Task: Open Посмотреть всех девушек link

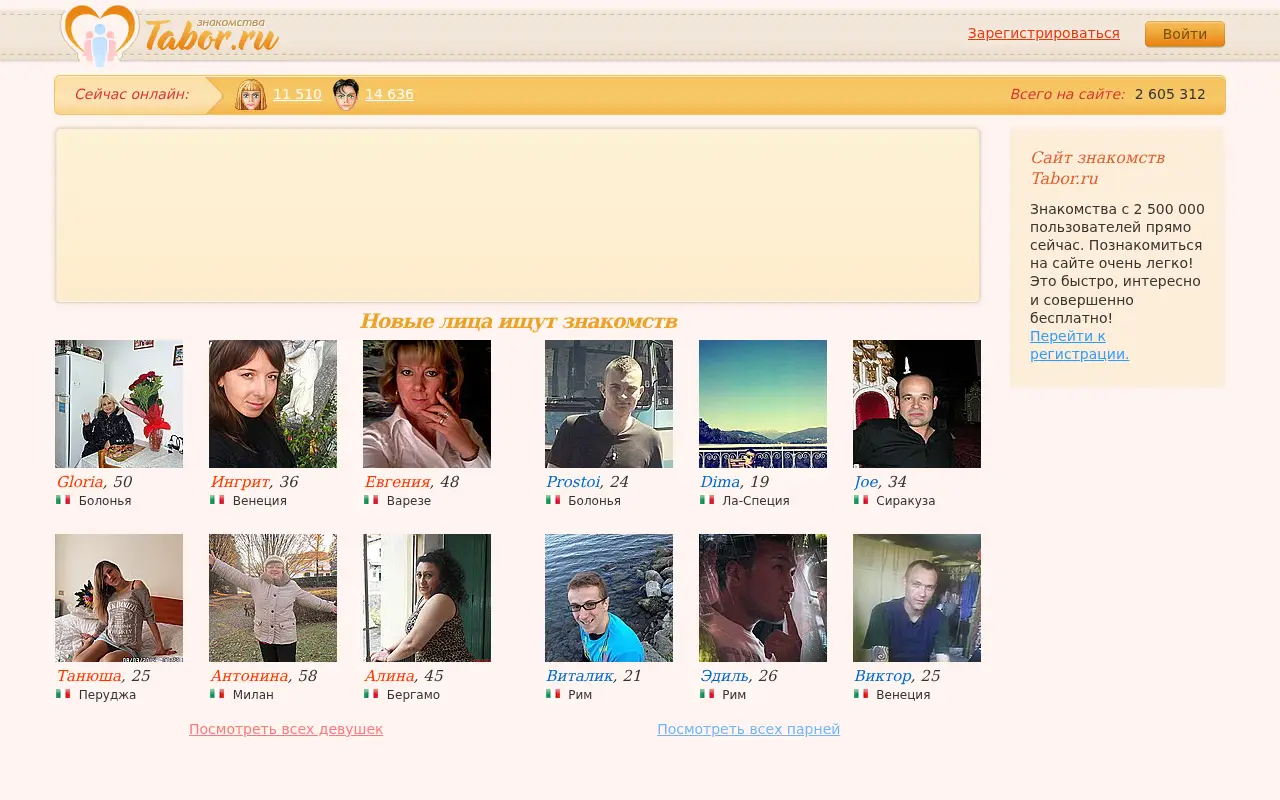Action: (286, 729)
